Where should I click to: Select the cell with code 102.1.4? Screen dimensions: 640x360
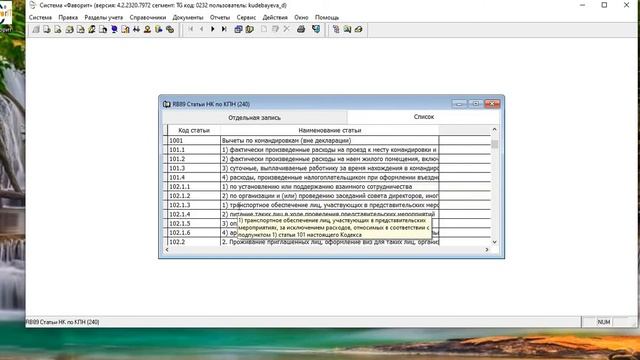click(x=194, y=214)
